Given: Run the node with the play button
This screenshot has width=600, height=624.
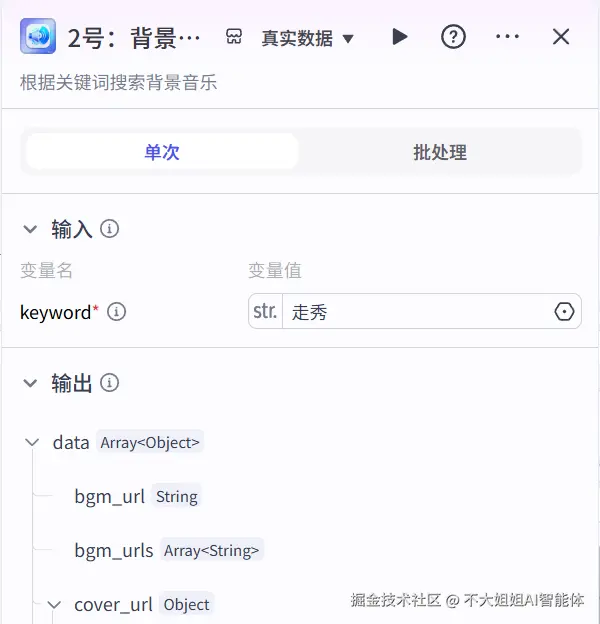Looking at the screenshot, I should tap(399, 37).
